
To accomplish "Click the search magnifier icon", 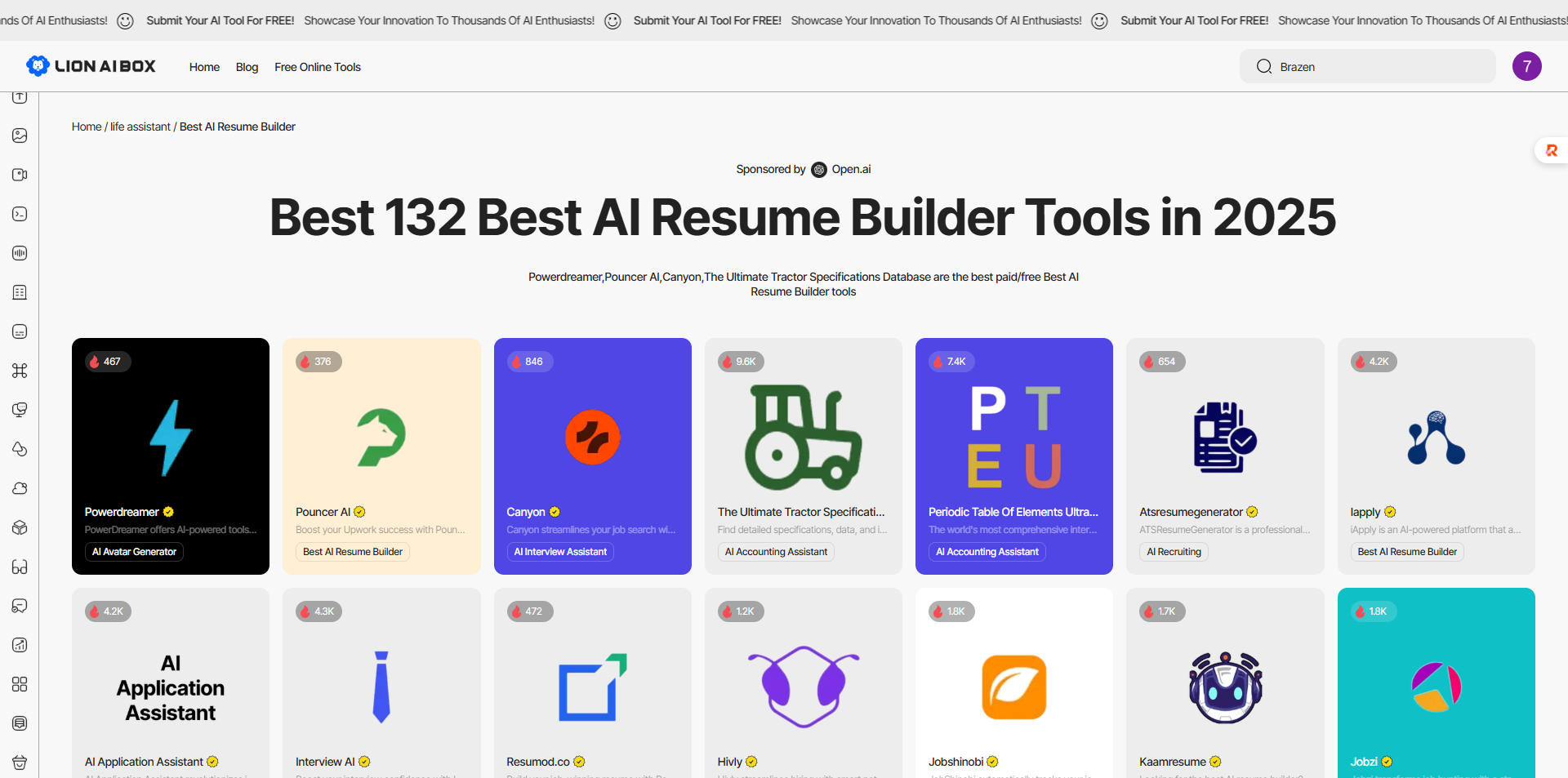I will [x=1263, y=67].
